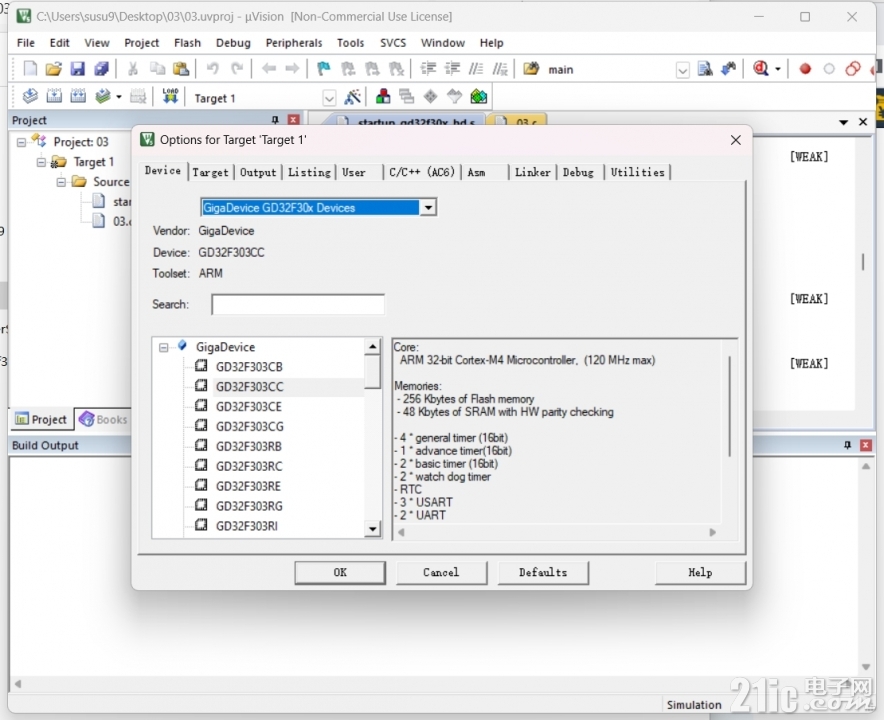
Task: Click the Batch Build icon
Action: pos(103,96)
